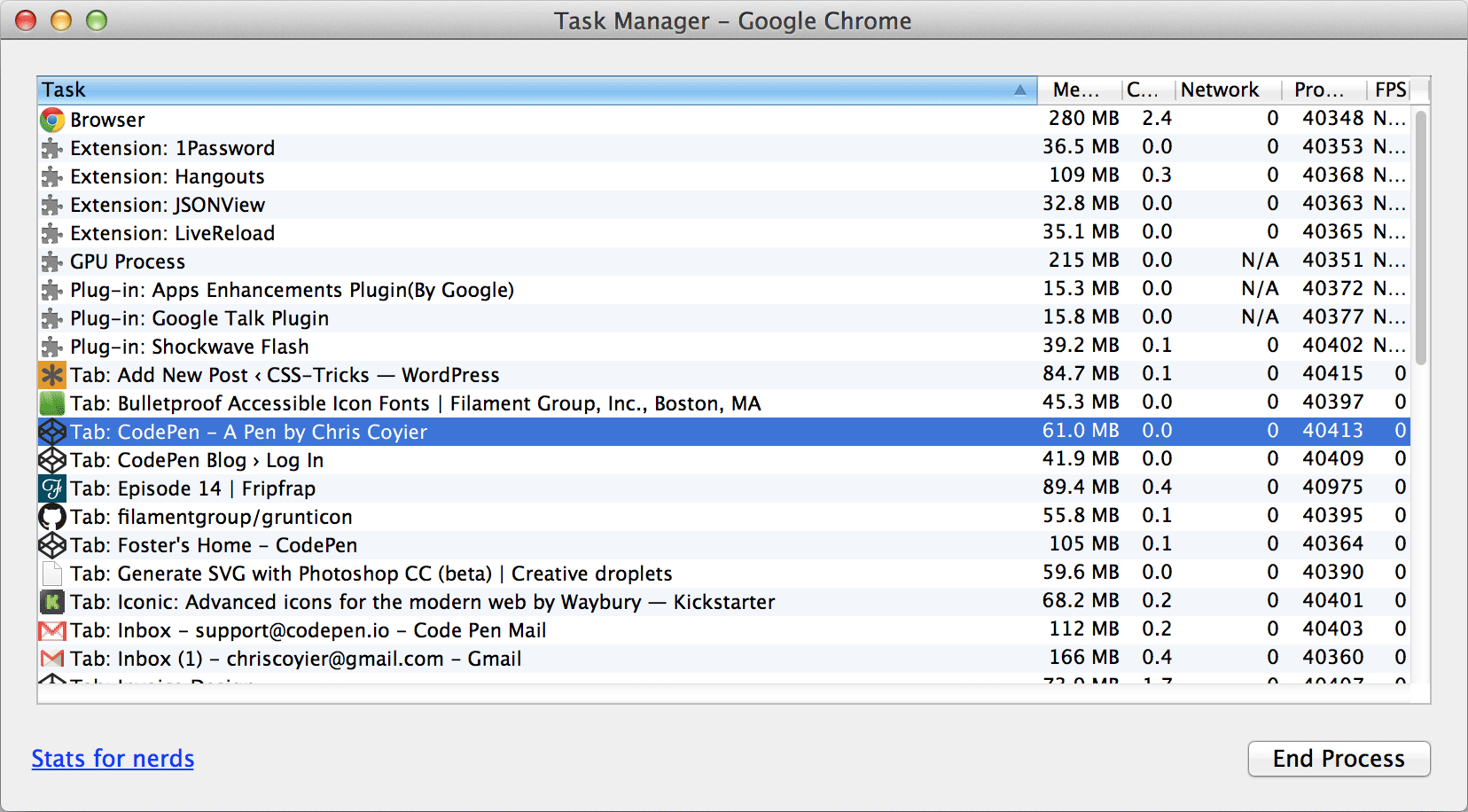This screenshot has height=812, width=1468.
Task: Click the Kickstarter icon for Iconic tab
Action: tap(52, 602)
